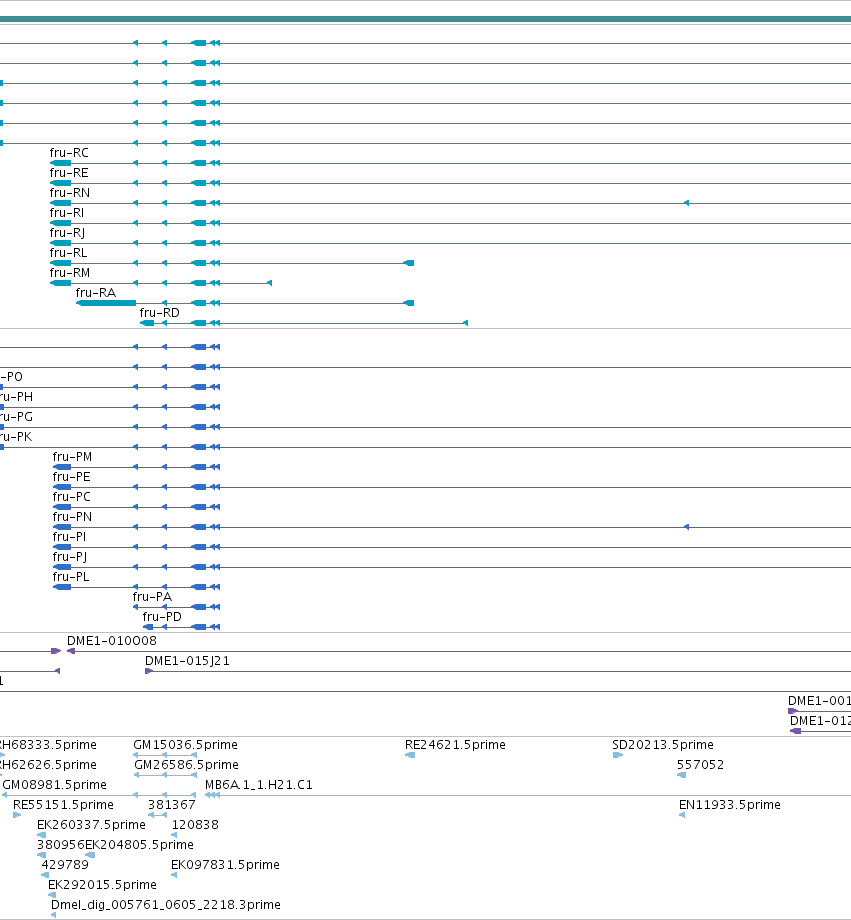The image size is (851, 920).
Task: Select the SD20213.5prime EST label
Action: click(663, 745)
